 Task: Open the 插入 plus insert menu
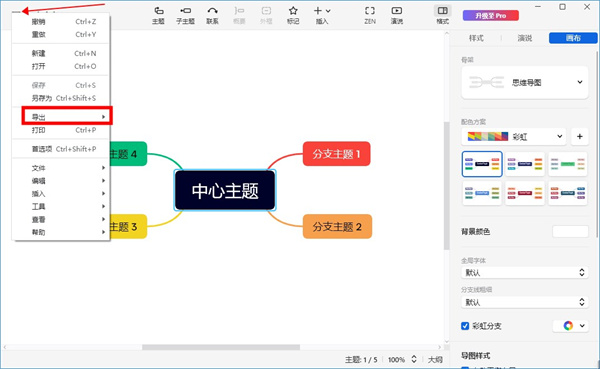322,15
